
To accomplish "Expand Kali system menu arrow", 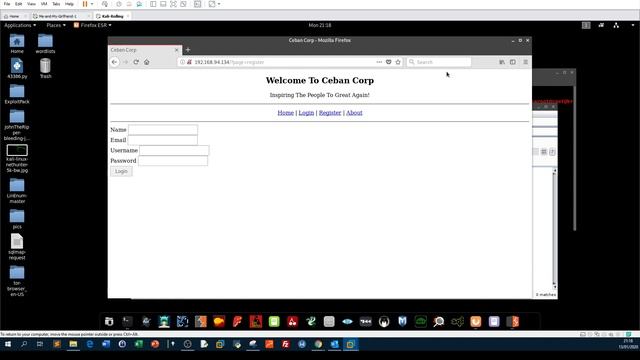I will coord(633,25).
